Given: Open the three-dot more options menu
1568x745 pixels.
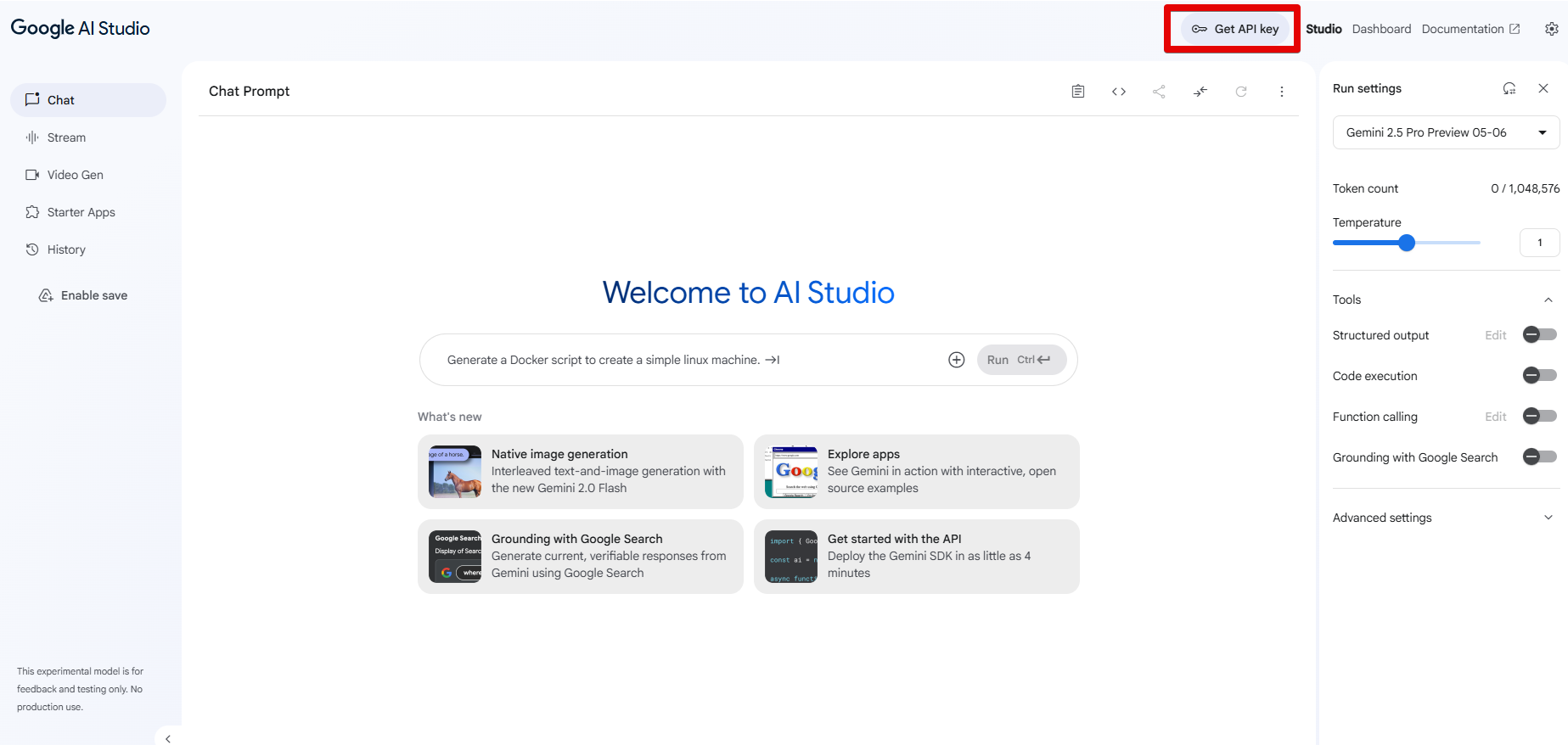Looking at the screenshot, I should tap(1282, 92).
